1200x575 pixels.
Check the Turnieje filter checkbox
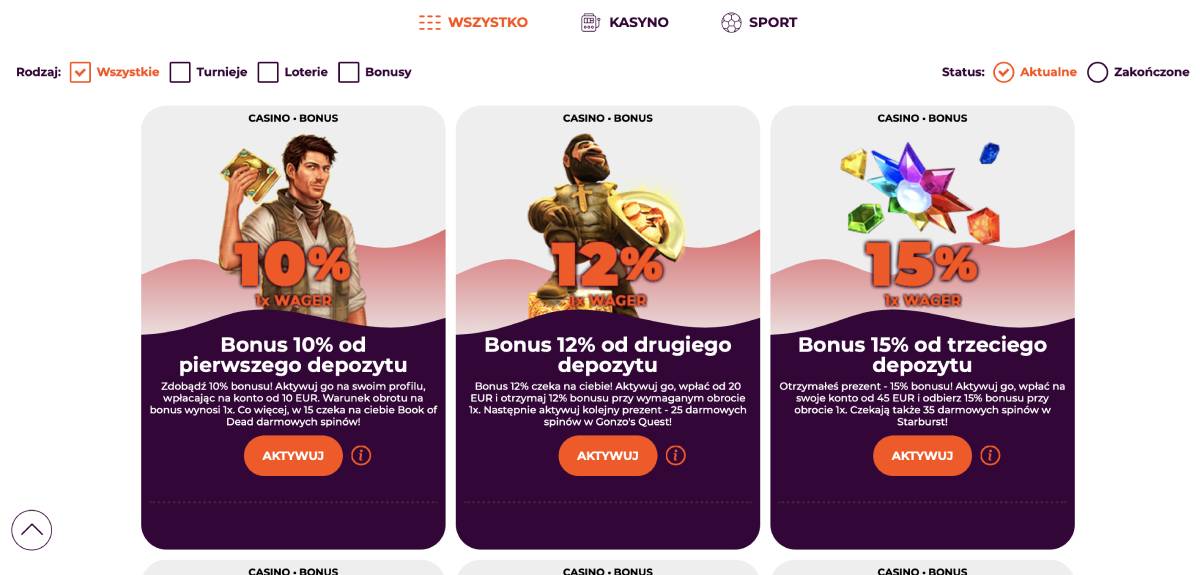(180, 72)
